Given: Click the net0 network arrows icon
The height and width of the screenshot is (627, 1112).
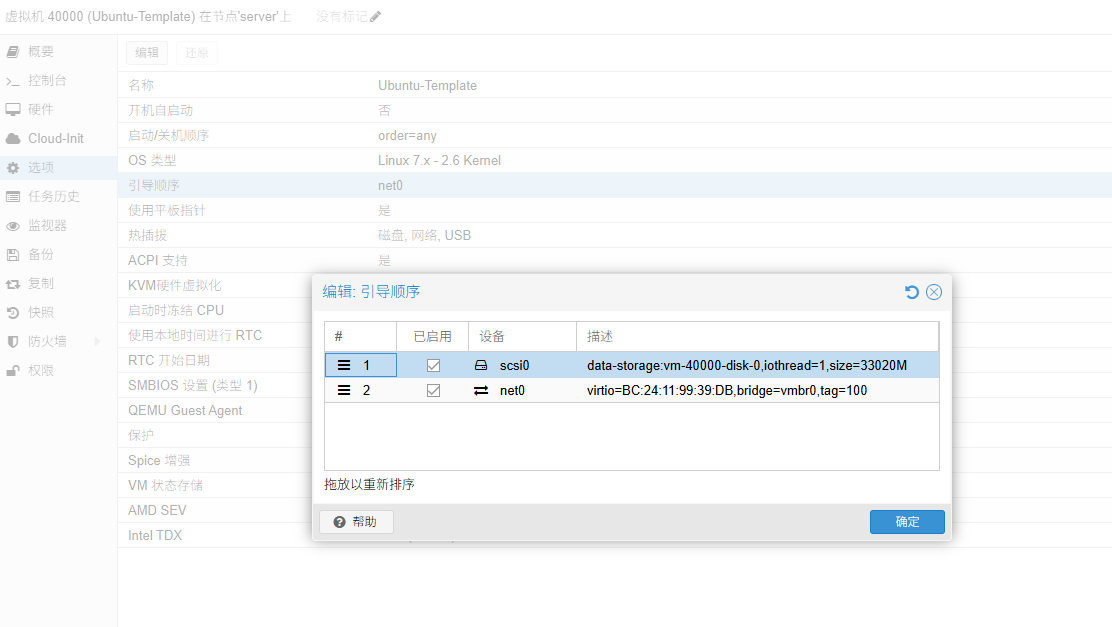Looking at the screenshot, I should point(481,390).
